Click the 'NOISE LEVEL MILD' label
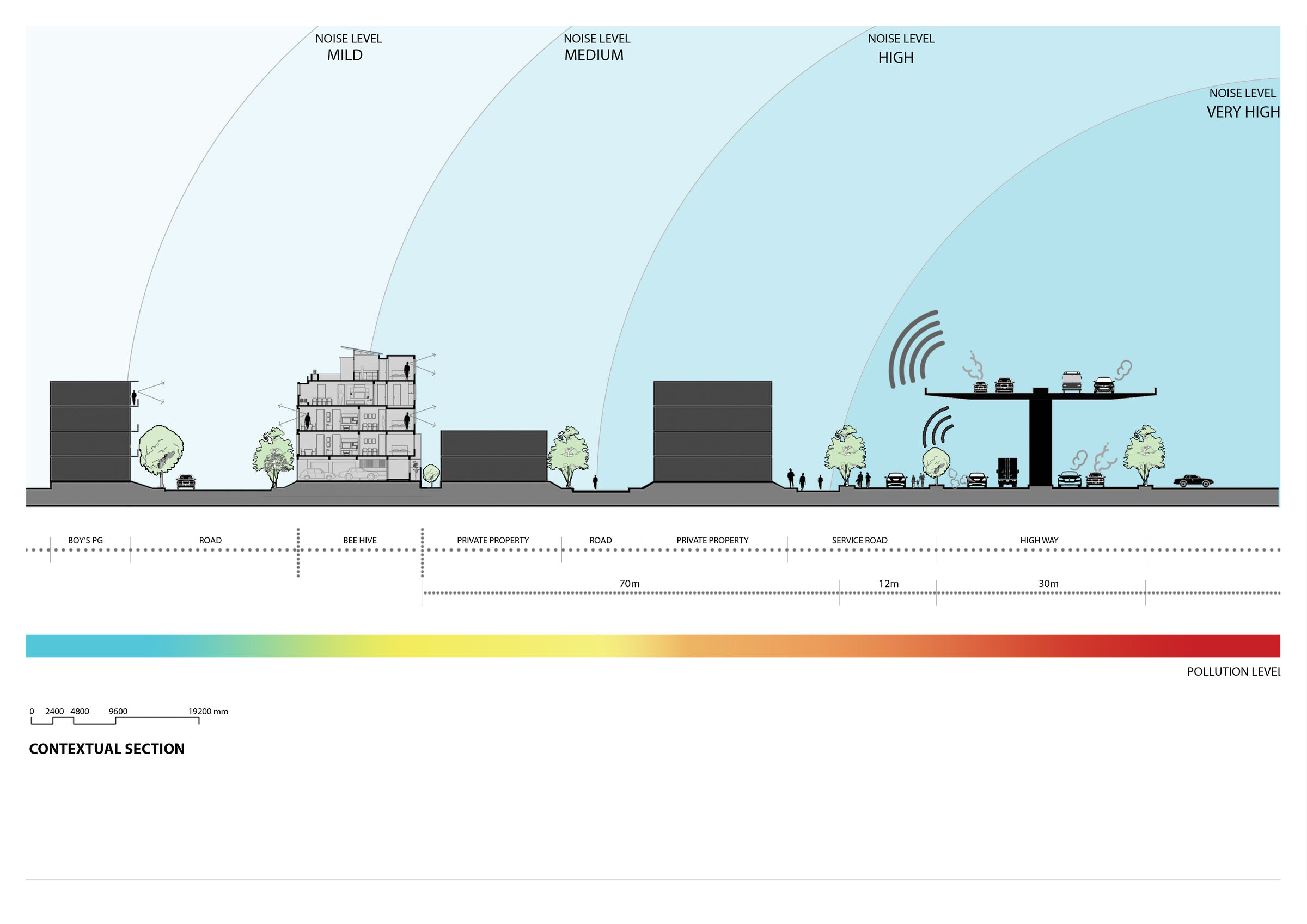Viewport: 1307px width, 924px height. pyautogui.click(x=349, y=47)
